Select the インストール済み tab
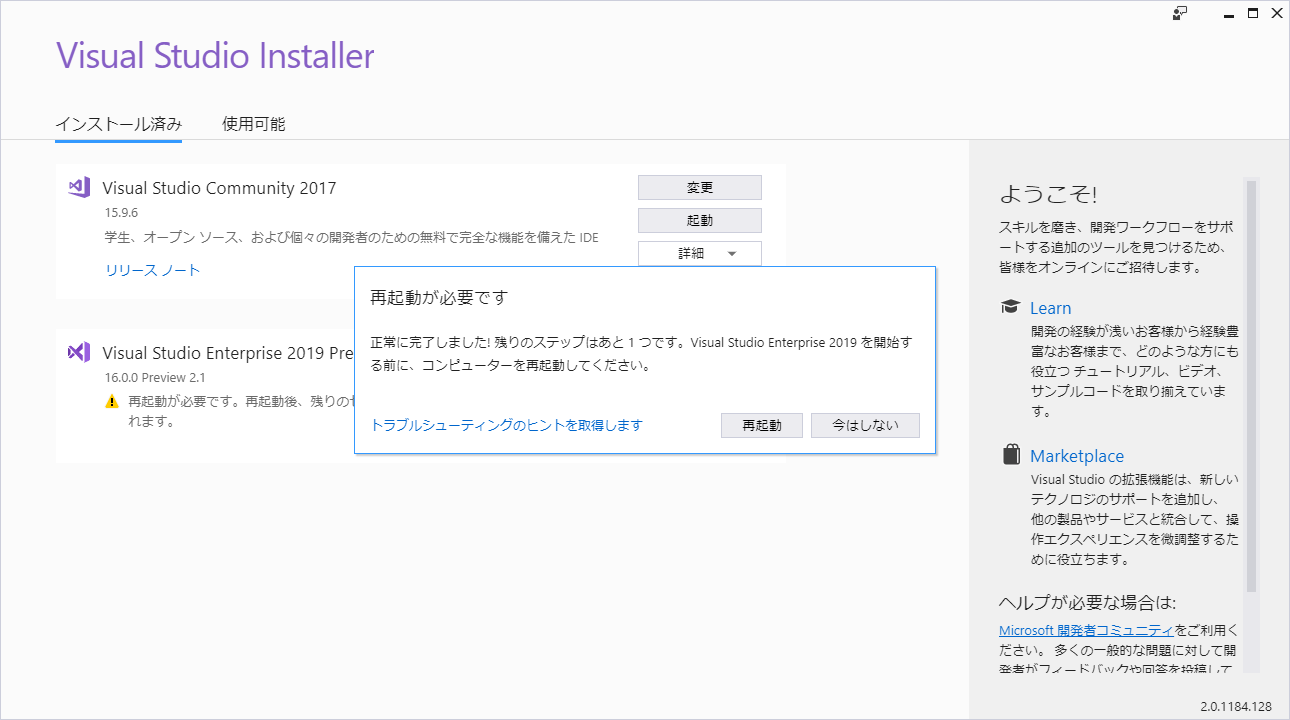This screenshot has height=720, width=1290. point(119,124)
